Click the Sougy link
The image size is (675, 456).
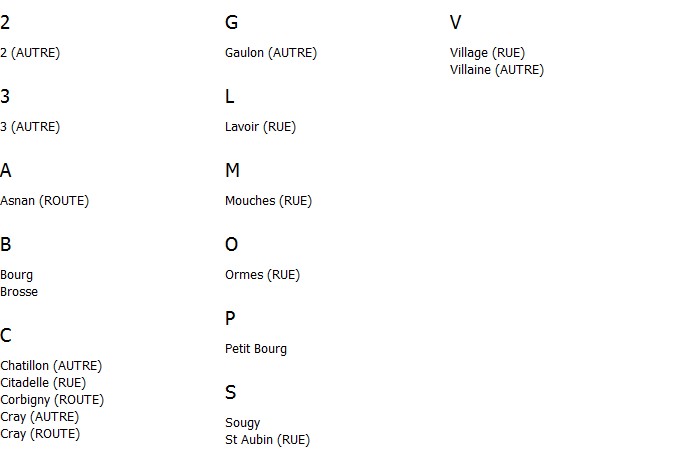click(x=242, y=423)
